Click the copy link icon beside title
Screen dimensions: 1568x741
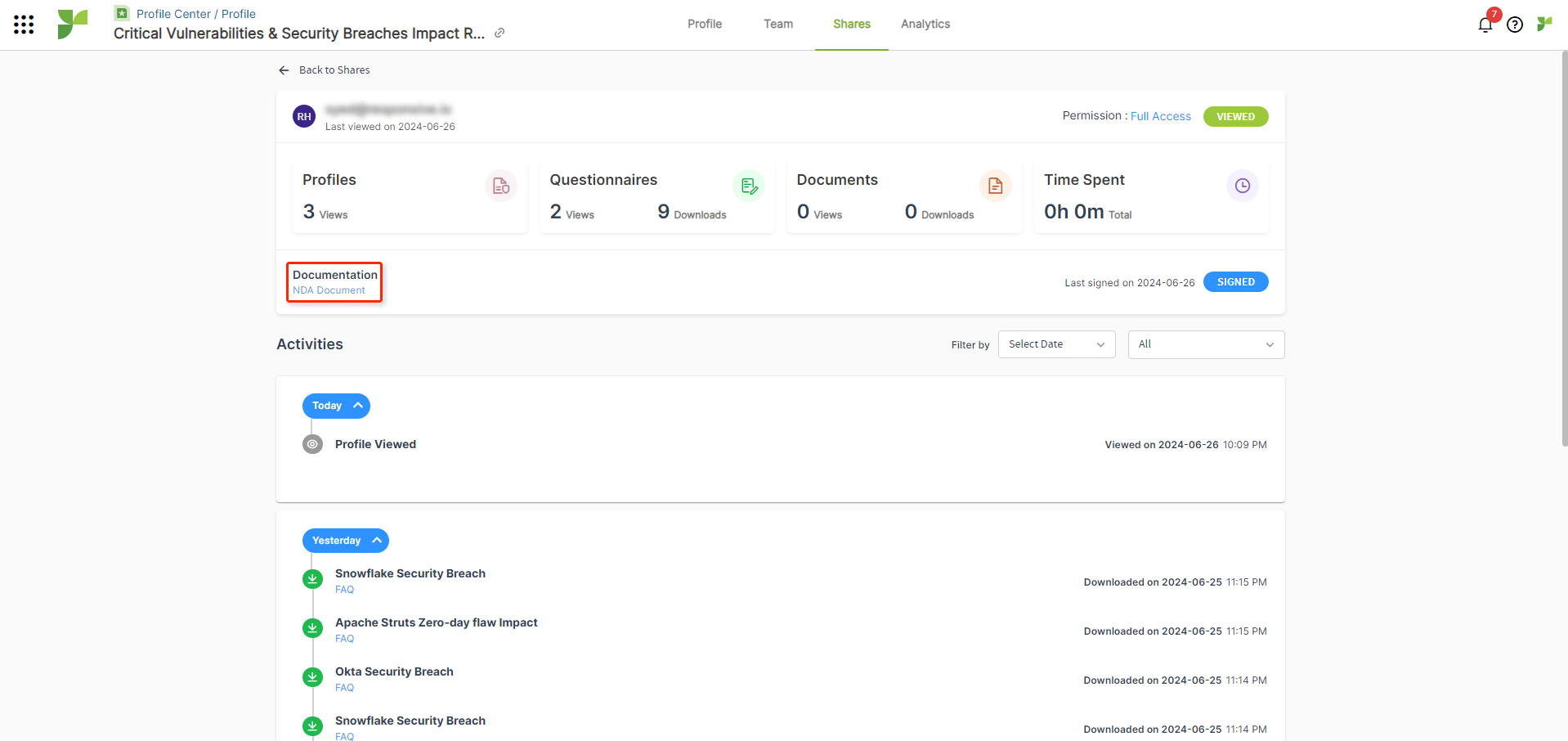(x=500, y=34)
